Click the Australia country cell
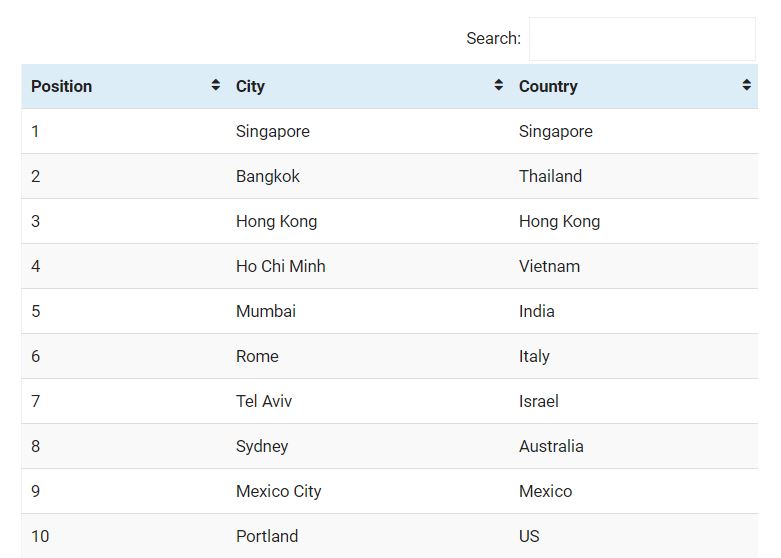Viewport: 781px width, 558px height. pos(551,447)
